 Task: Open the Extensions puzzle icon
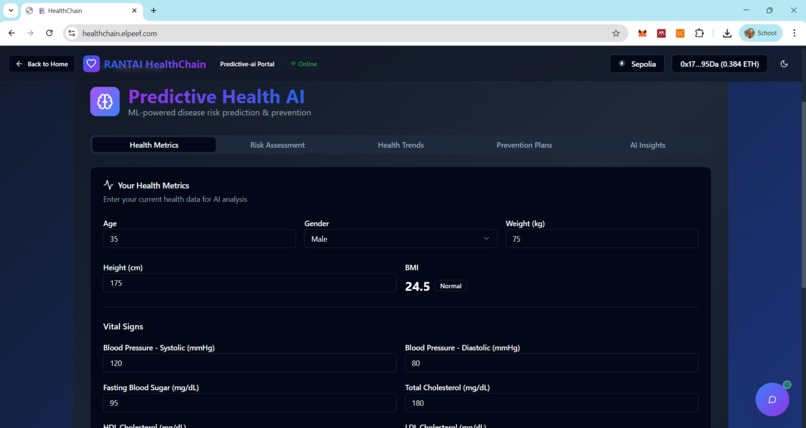coord(699,33)
